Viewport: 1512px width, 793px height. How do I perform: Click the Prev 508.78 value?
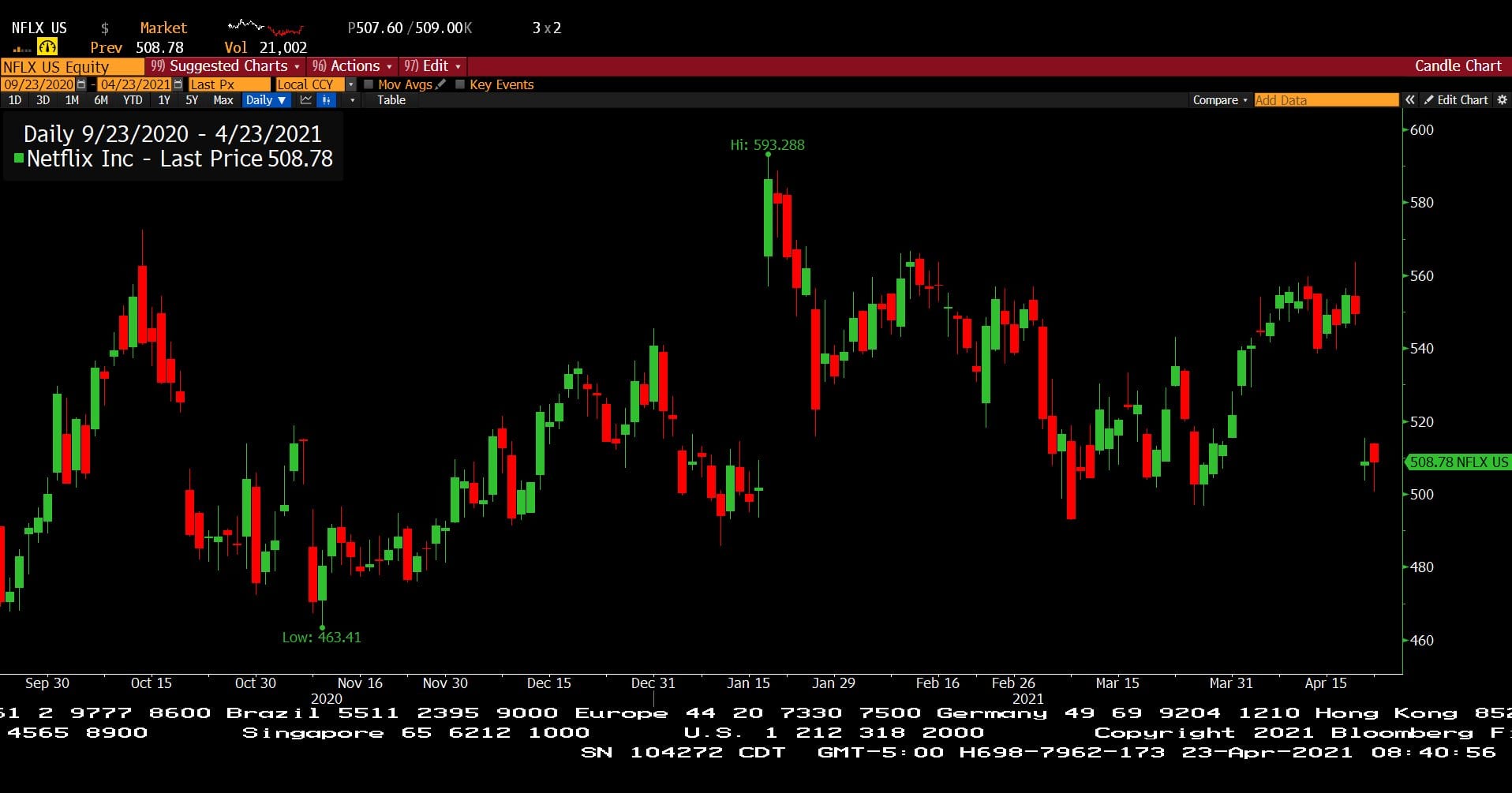tap(137, 47)
